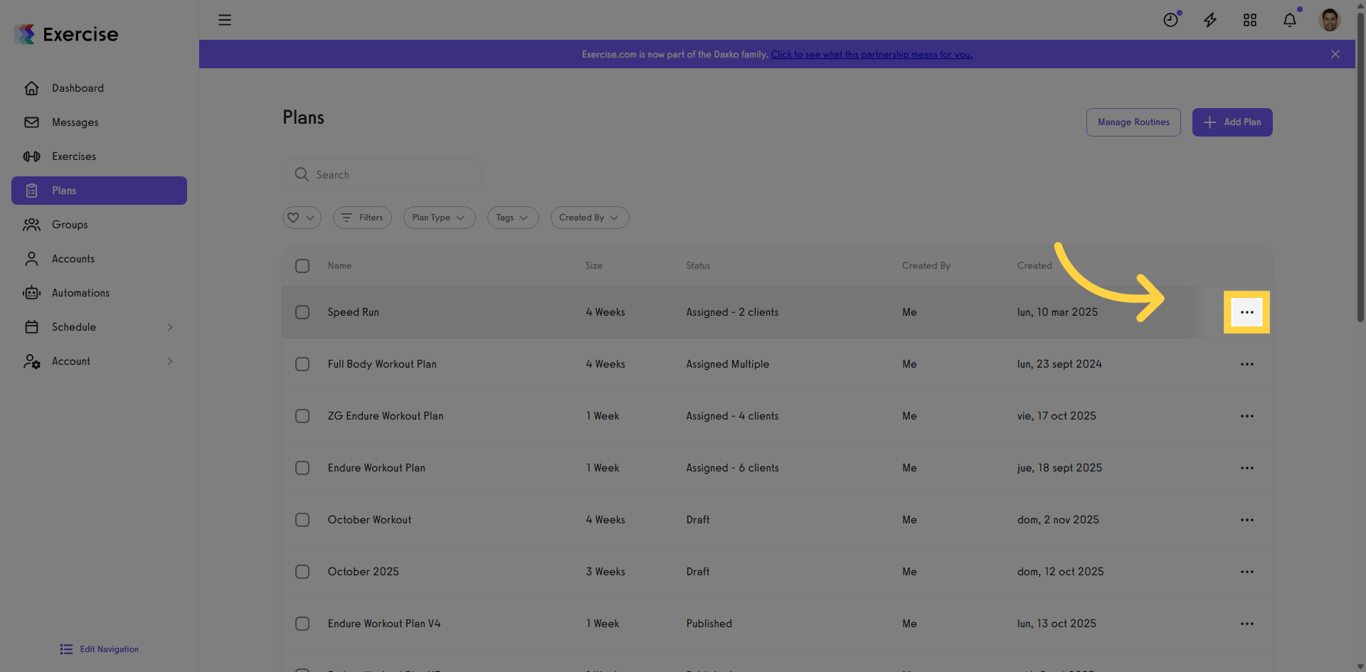Select all plans via header checkbox

pos(302,266)
